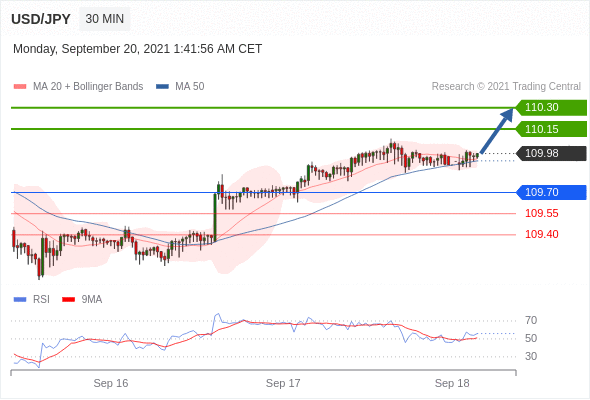The width and height of the screenshot is (590, 400).
Task: Click the 30 MIN timeframe badge
Action: pyautogui.click(x=105, y=19)
